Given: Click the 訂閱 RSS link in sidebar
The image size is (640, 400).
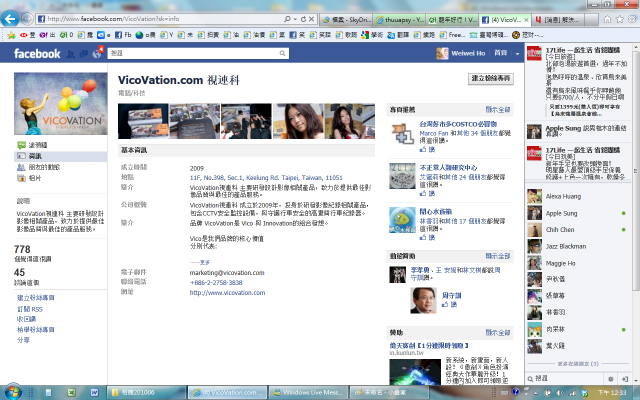Looking at the screenshot, I should [x=30, y=309].
